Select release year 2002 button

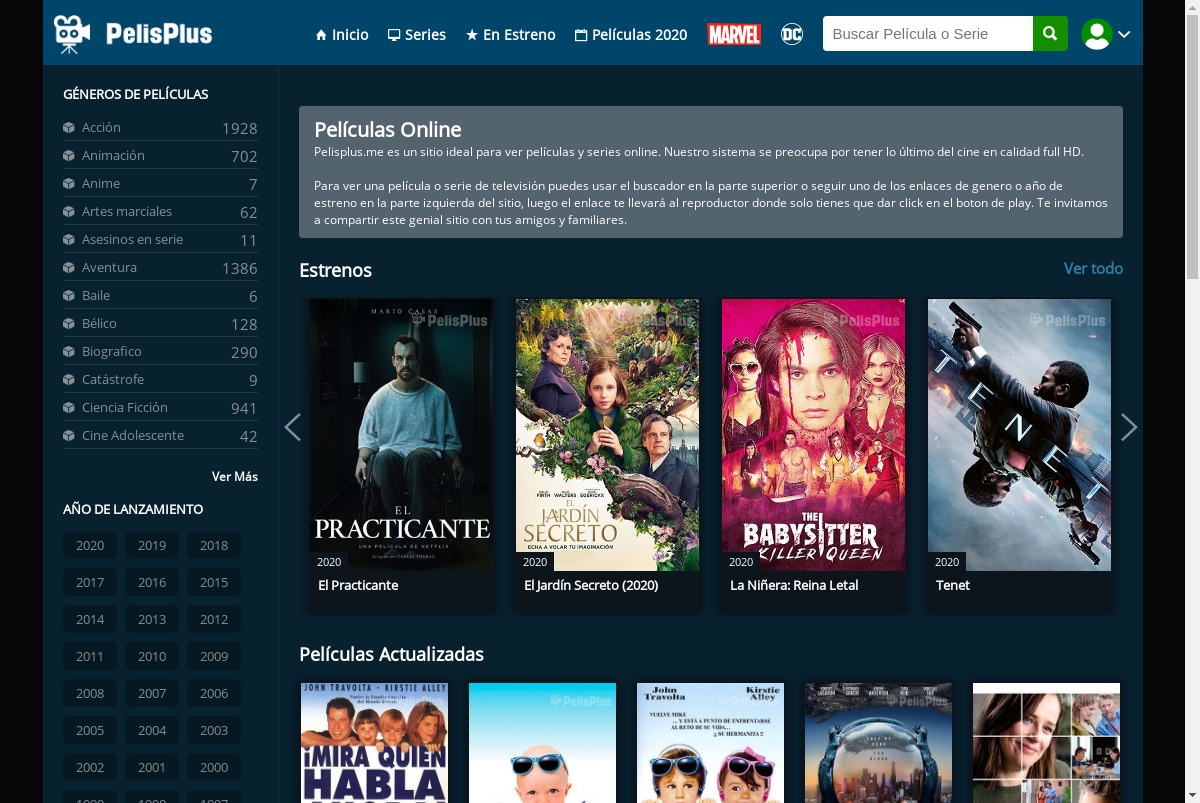tap(90, 767)
